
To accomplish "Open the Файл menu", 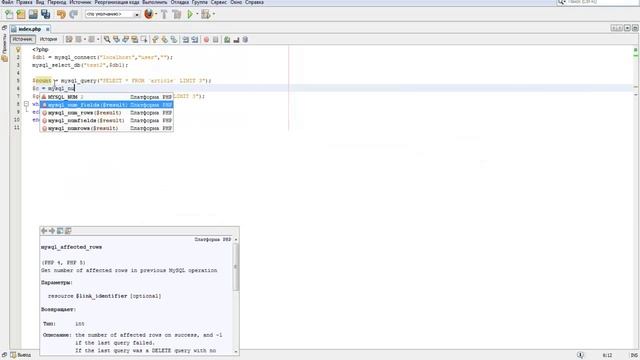I will tap(7, 2).
